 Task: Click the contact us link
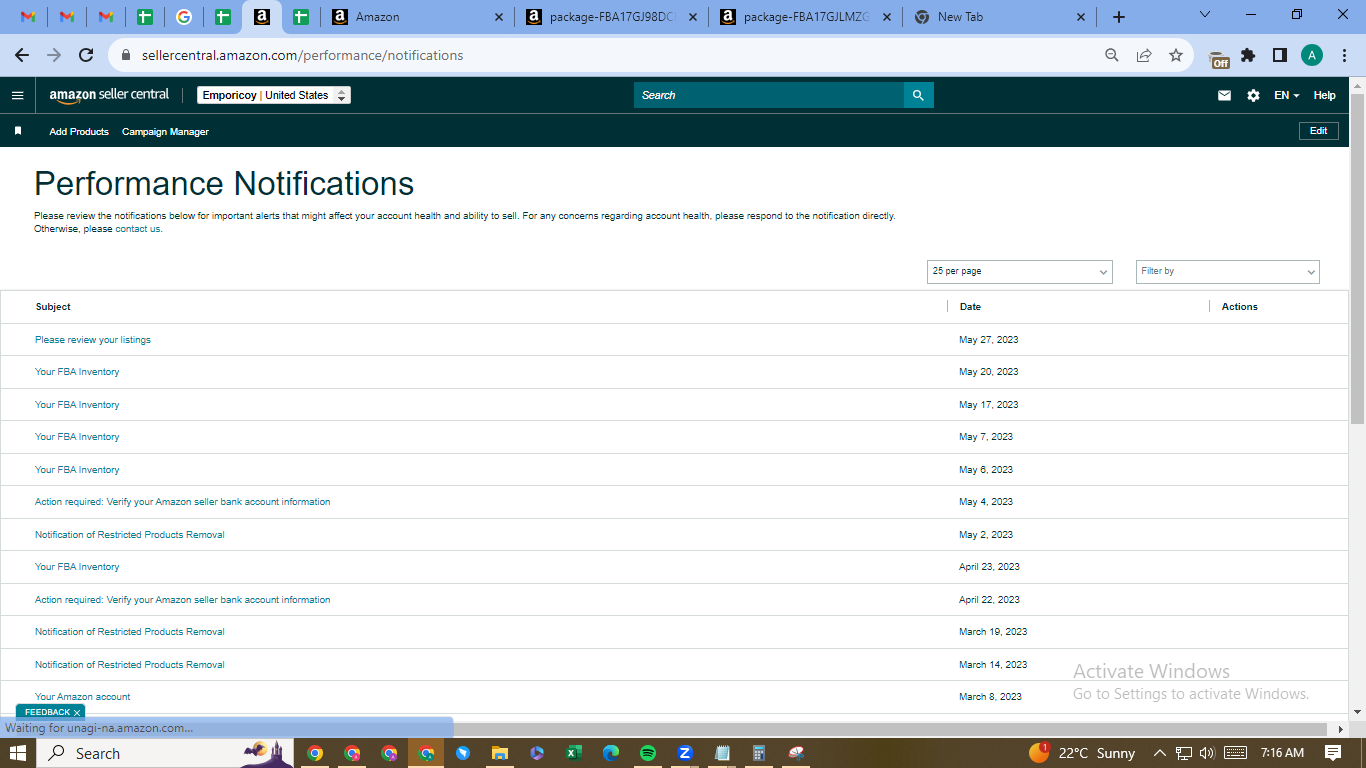(x=138, y=229)
